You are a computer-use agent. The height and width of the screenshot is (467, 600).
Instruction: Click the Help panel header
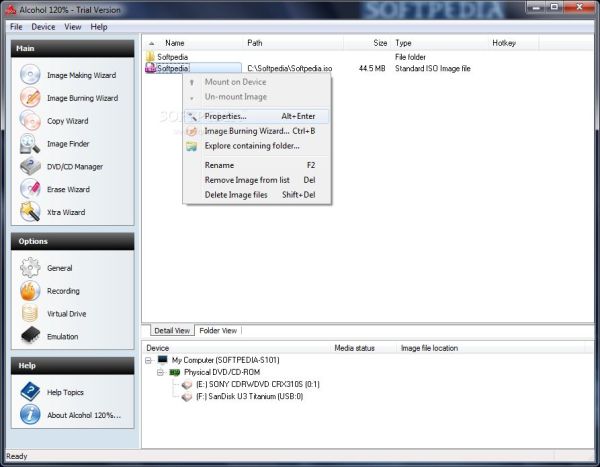pyautogui.click(x=73, y=366)
